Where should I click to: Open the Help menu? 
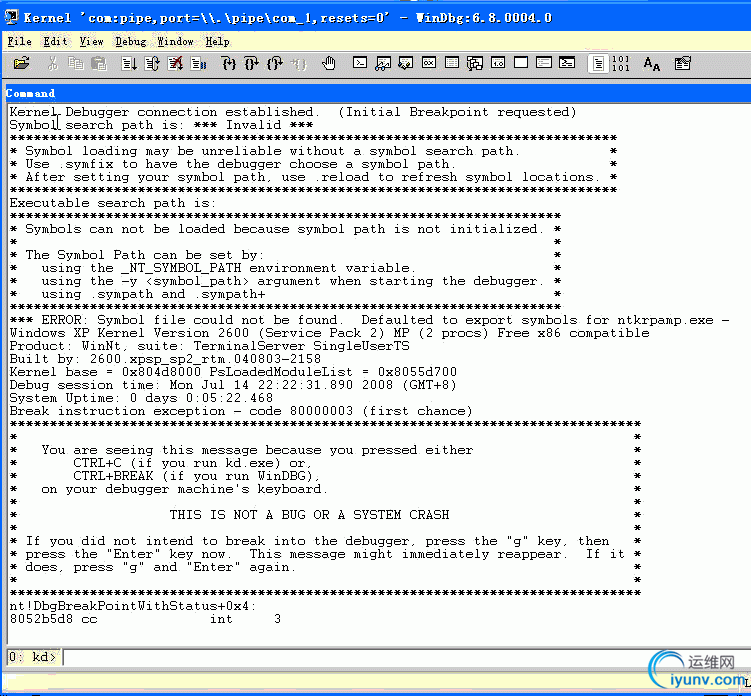pyautogui.click(x=217, y=42)
